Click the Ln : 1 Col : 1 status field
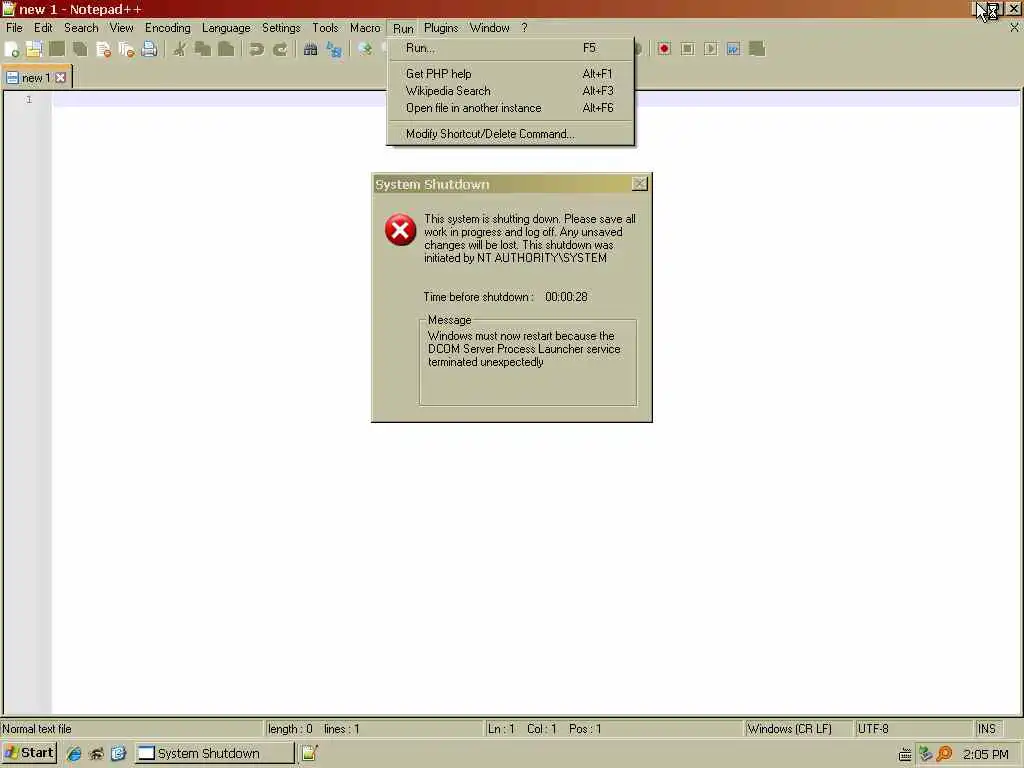This screenshot has height=768, width=1024. (x=544, y=729)
